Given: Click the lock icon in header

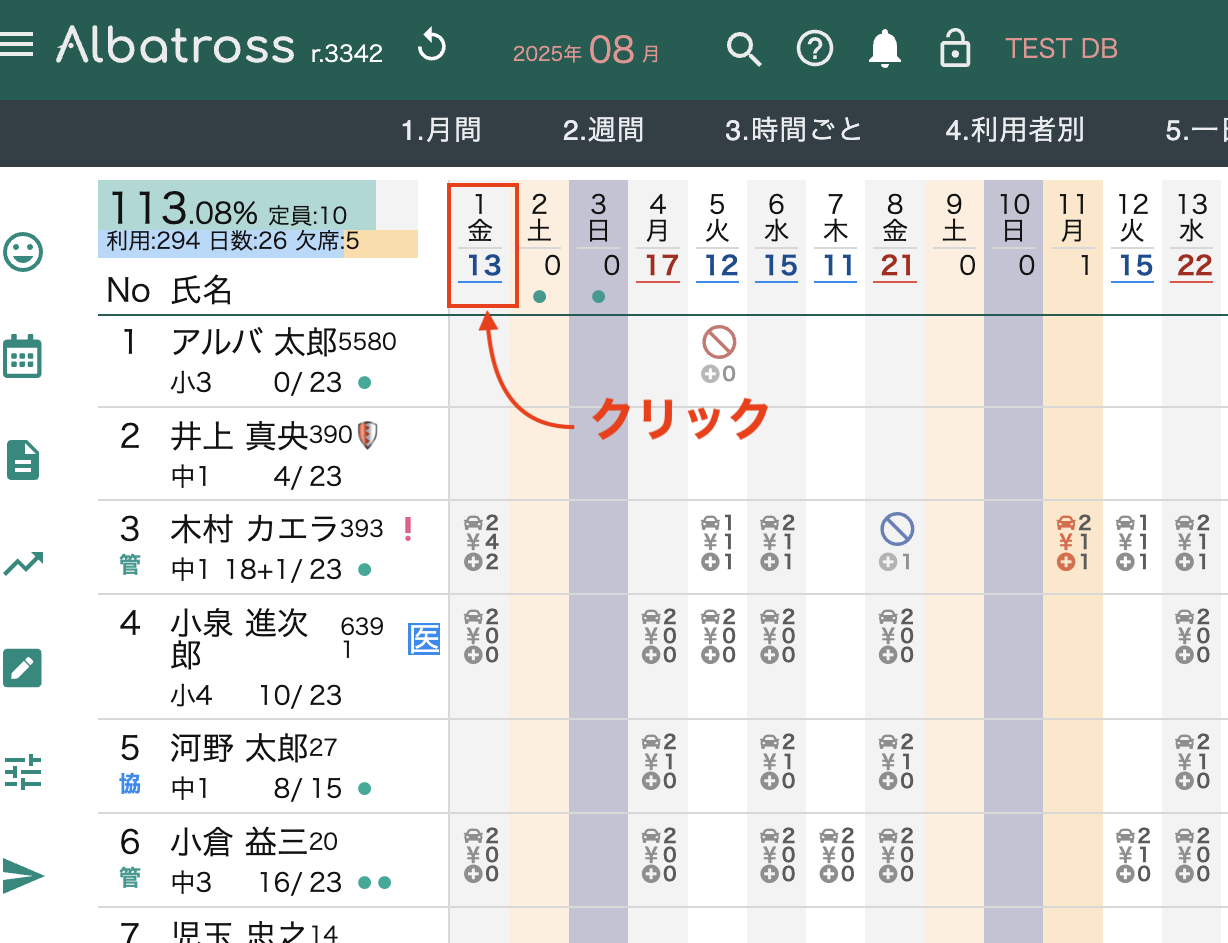Looking at the screenshot, I should [x=955, y=48].
